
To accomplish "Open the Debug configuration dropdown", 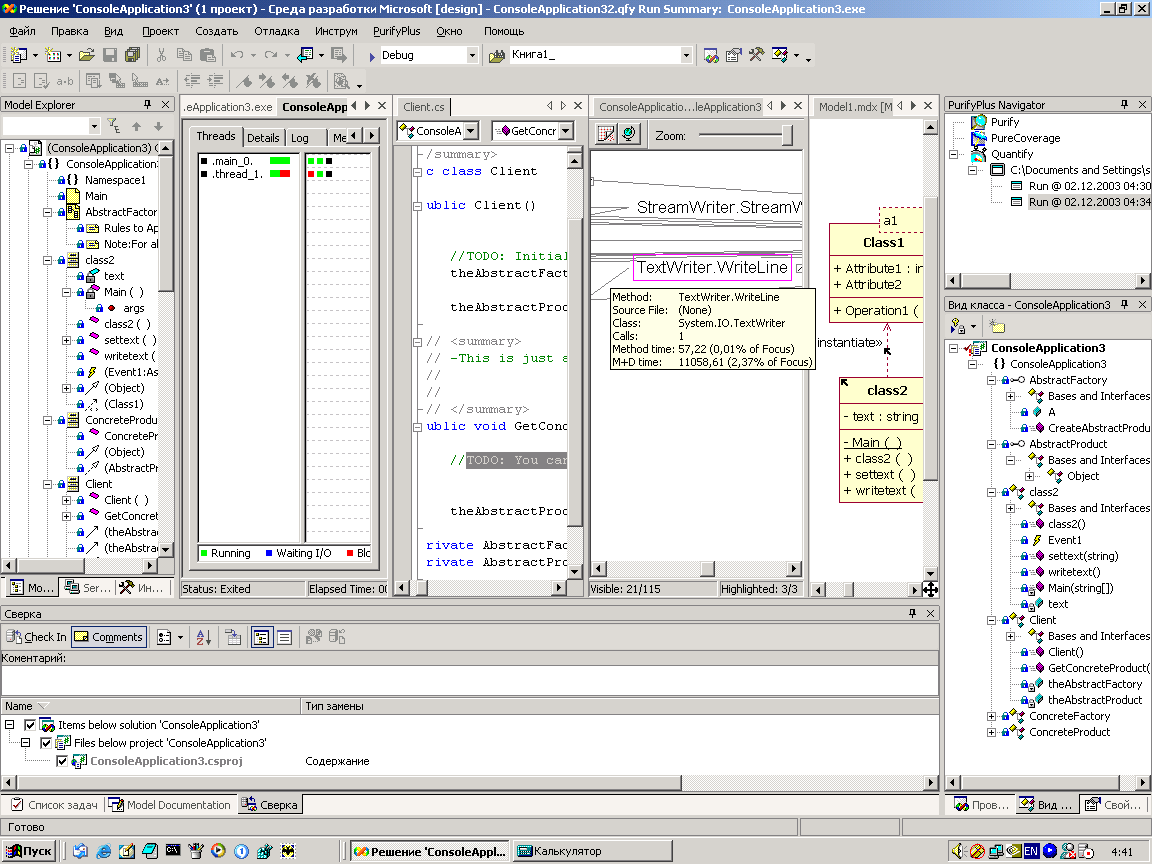I will click(x=472, y=55).
